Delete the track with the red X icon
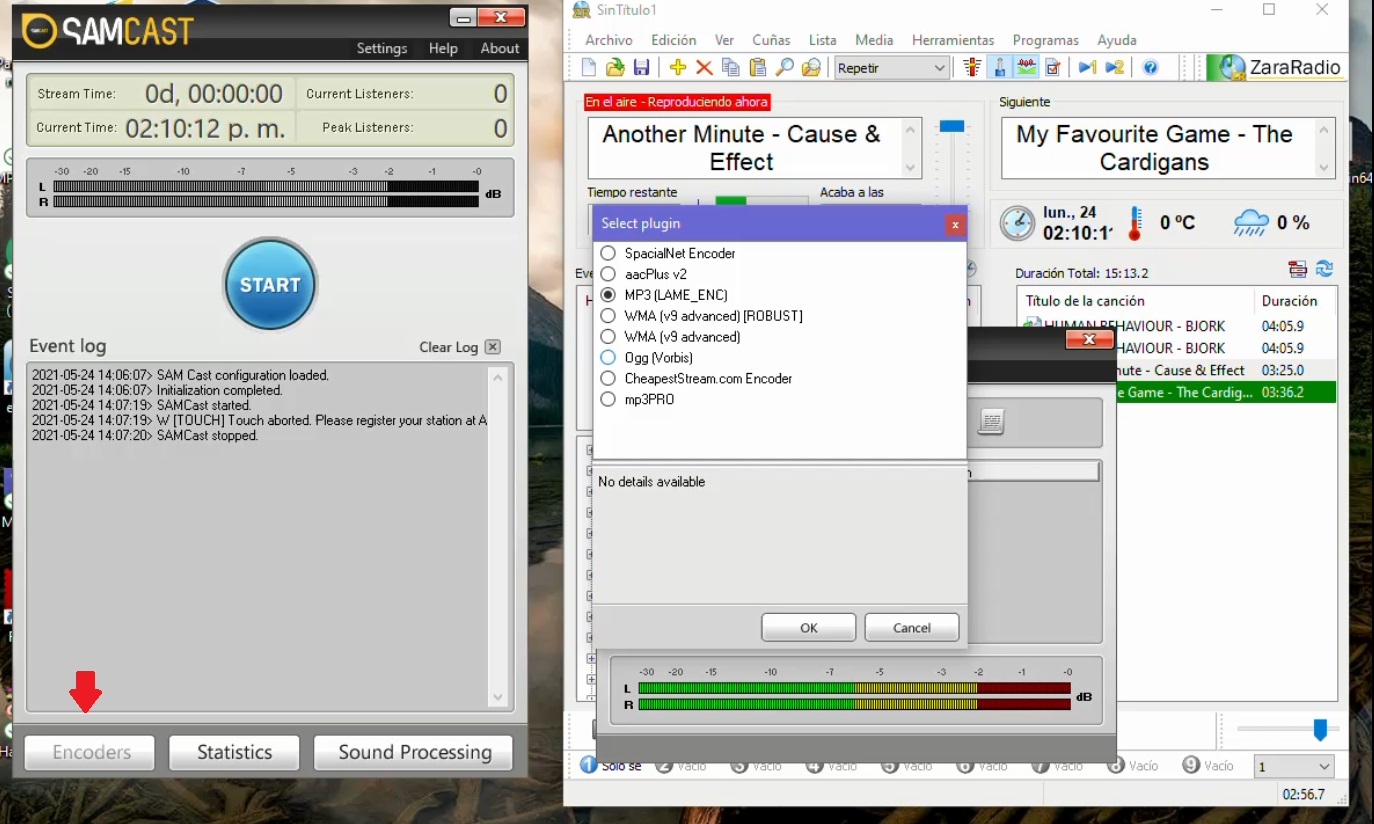1374x824 pixels. pyautogui.click(x=704, y=67)
